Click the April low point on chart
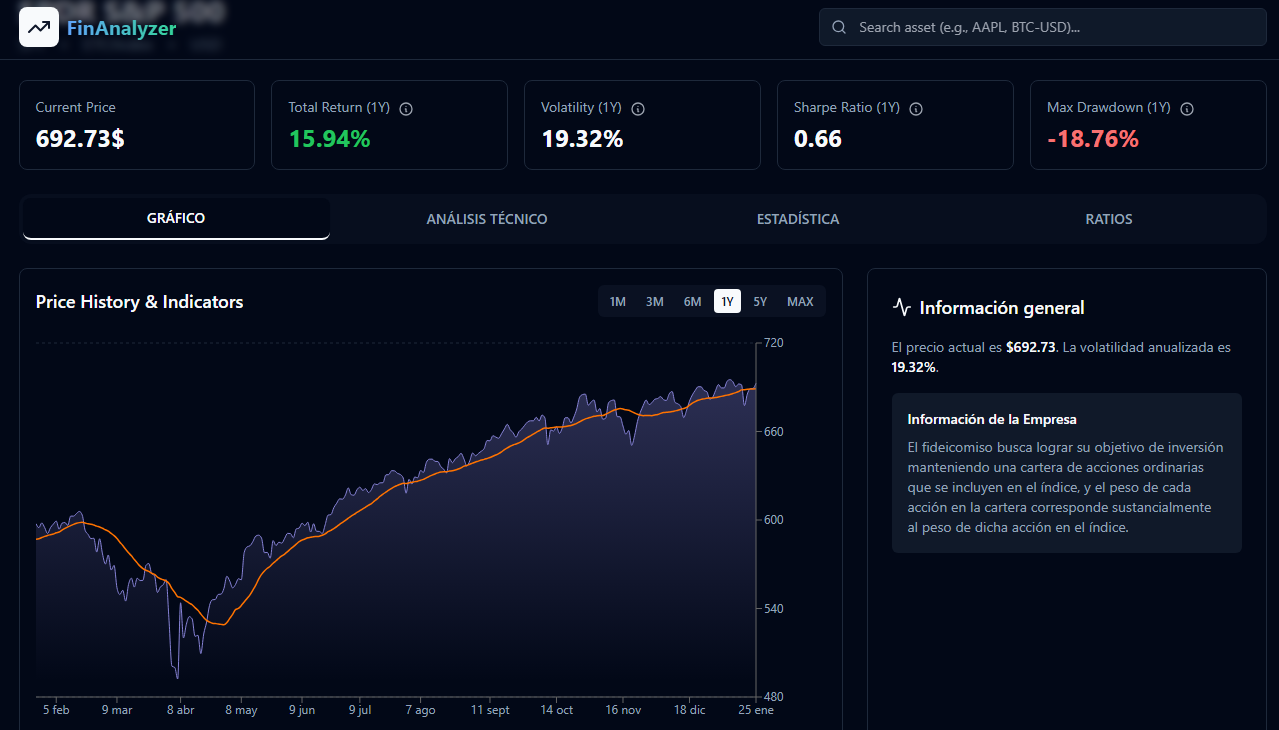This screenshot has height=730, width=1279. point(176,677)
